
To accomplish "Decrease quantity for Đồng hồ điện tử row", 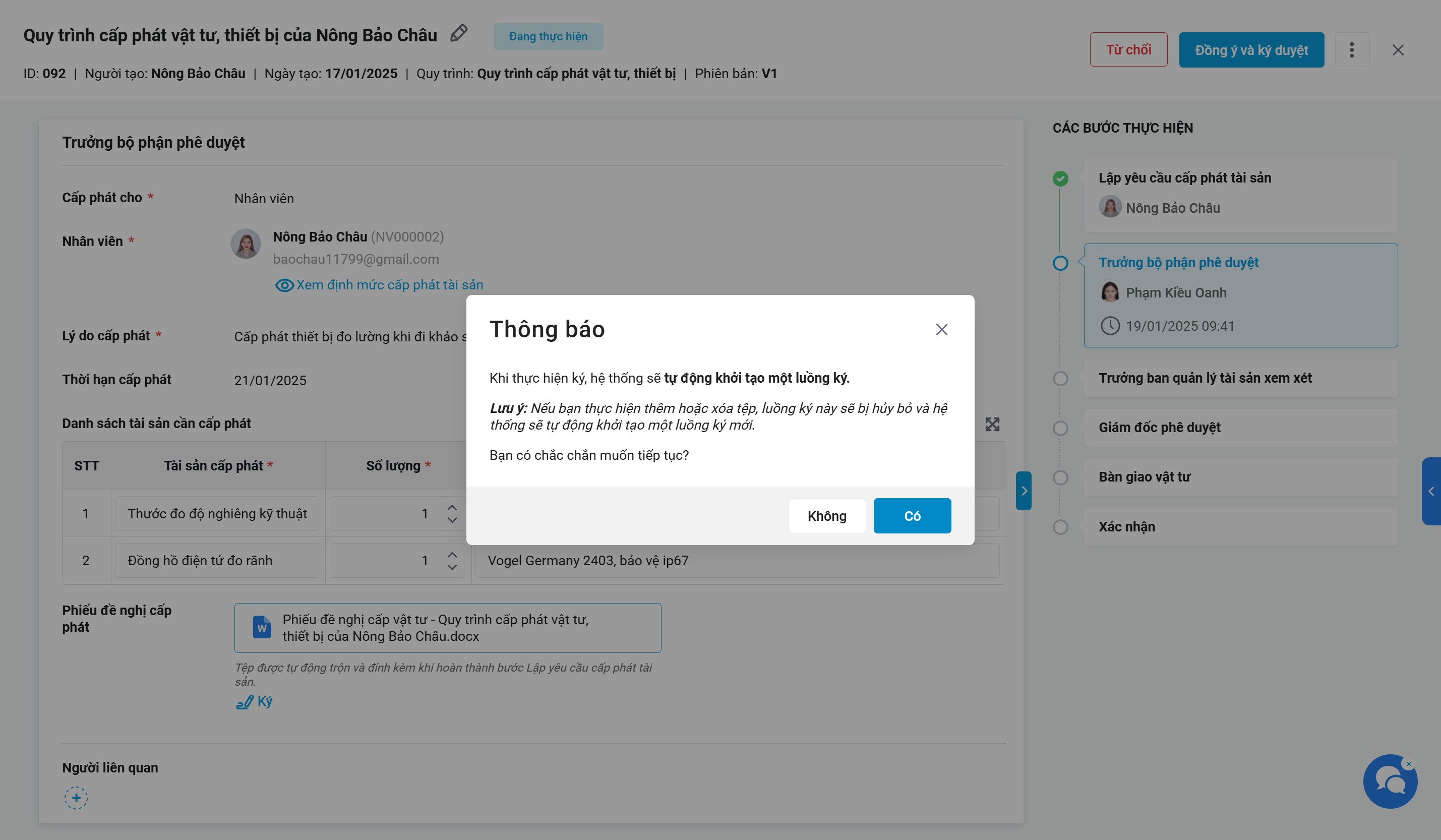I will click(x=452, y=567).
